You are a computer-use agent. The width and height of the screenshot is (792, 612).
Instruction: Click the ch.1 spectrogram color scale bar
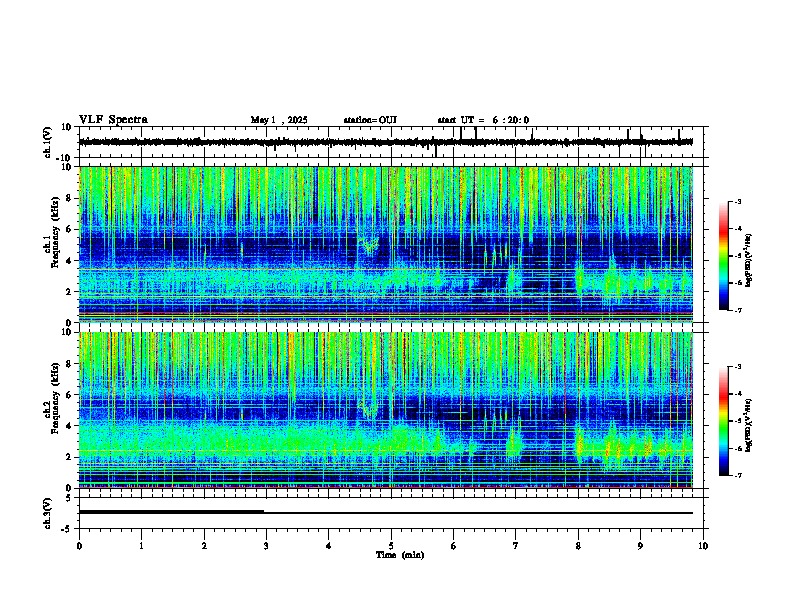pos(723,256)
